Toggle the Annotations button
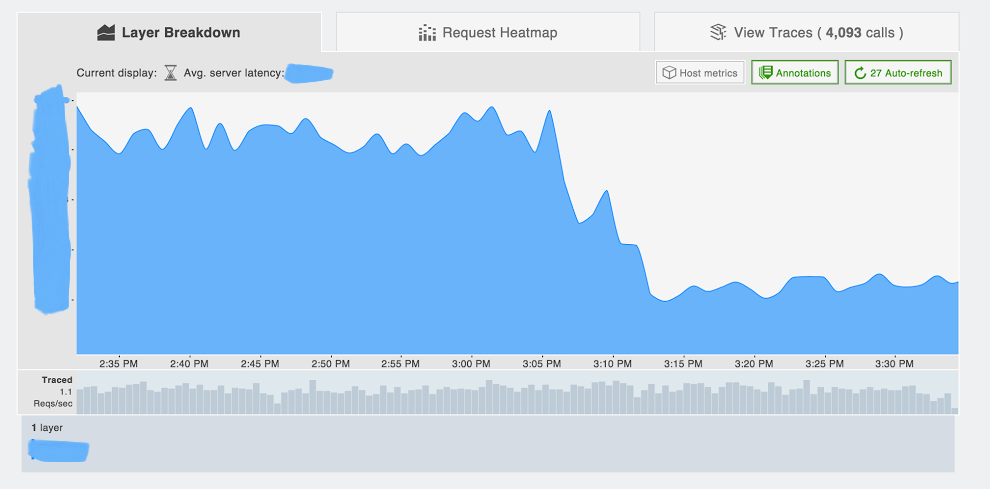This screenshot has height=489, width=990. tap(795, 73)
